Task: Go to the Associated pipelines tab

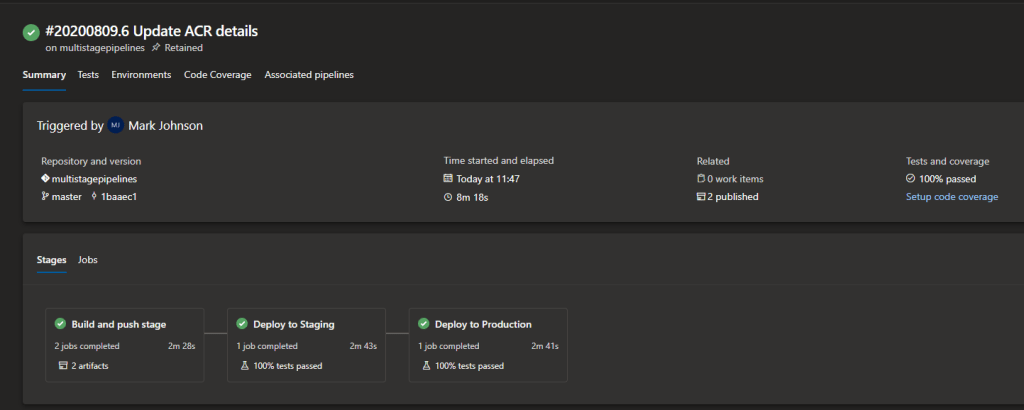Action: point(308,75)
